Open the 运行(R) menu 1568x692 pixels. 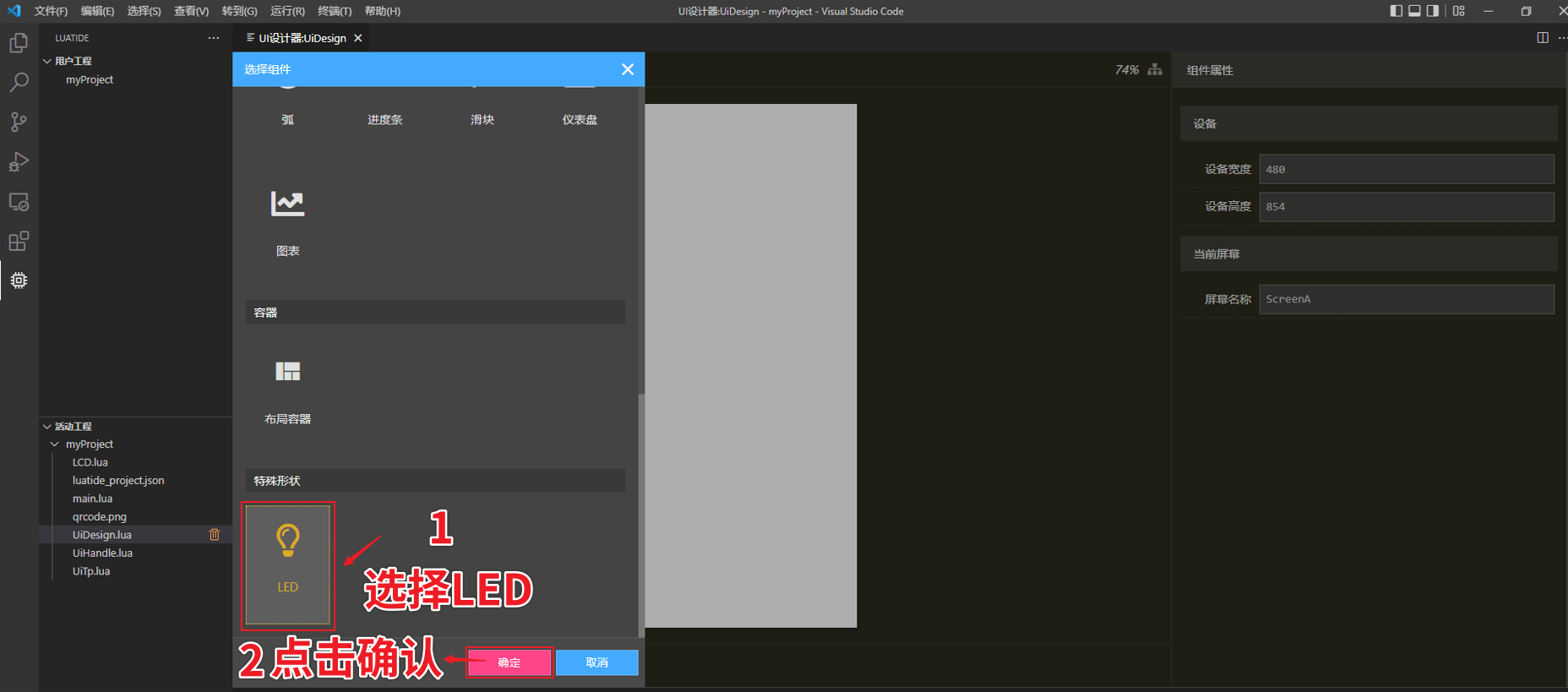287,11
